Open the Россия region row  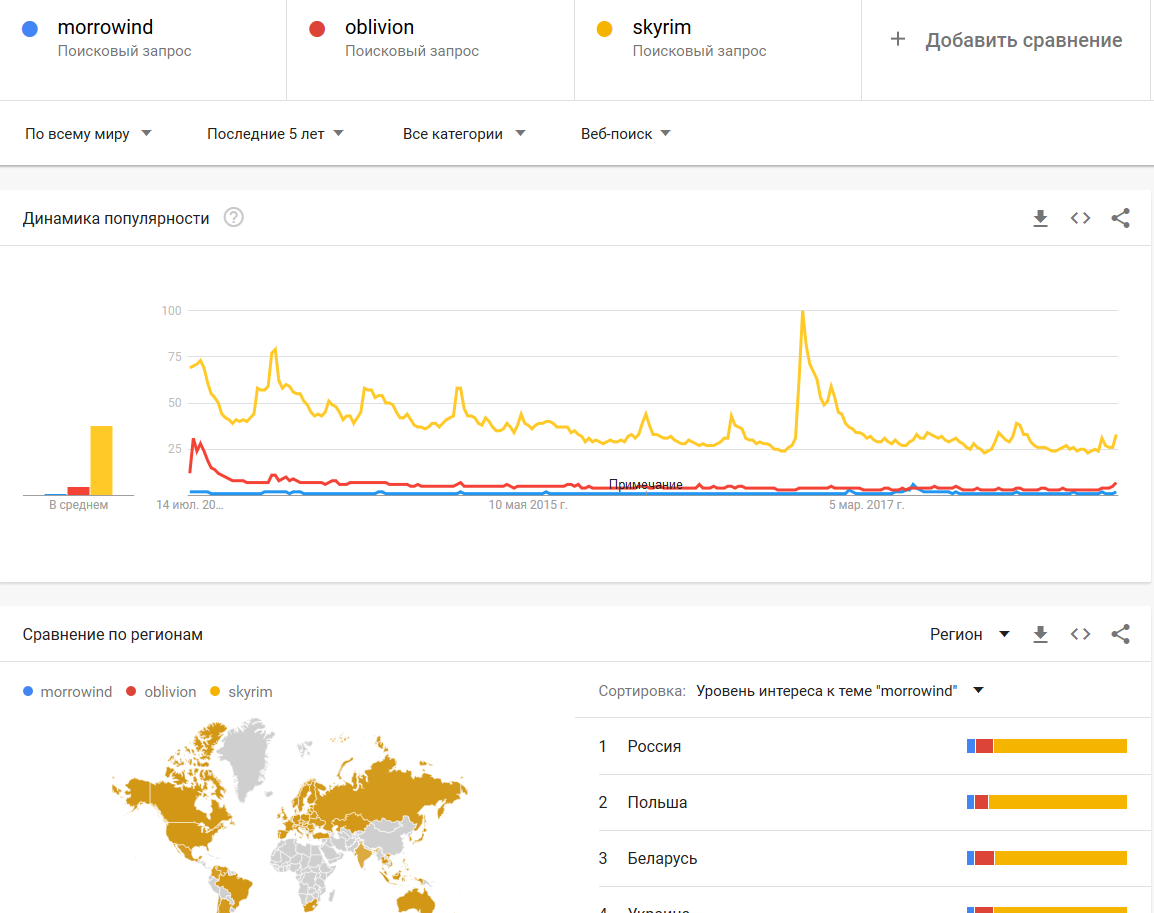click(x=654, y=746)
